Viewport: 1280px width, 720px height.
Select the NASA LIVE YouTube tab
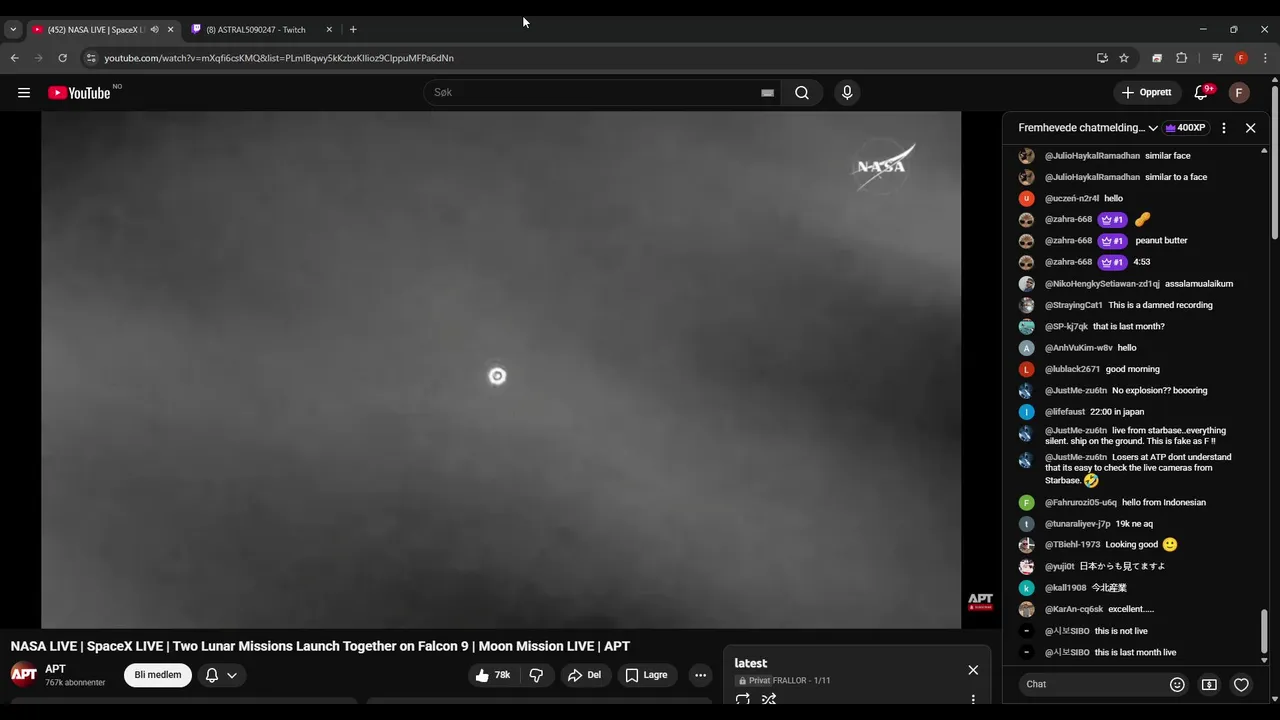(95, 30)
